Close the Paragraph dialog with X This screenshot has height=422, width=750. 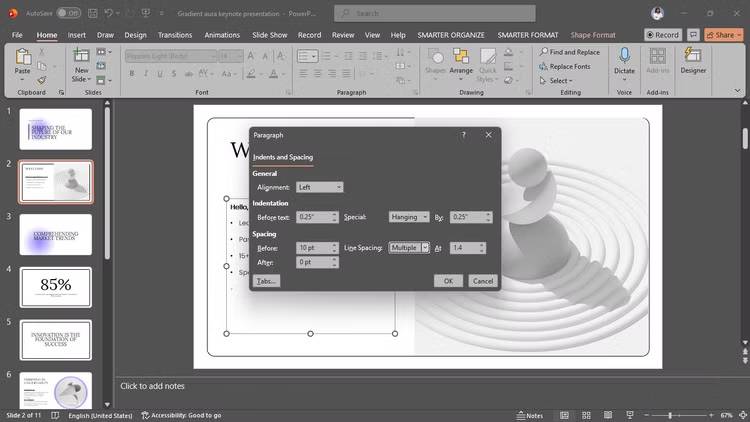(x=488, y=135)
